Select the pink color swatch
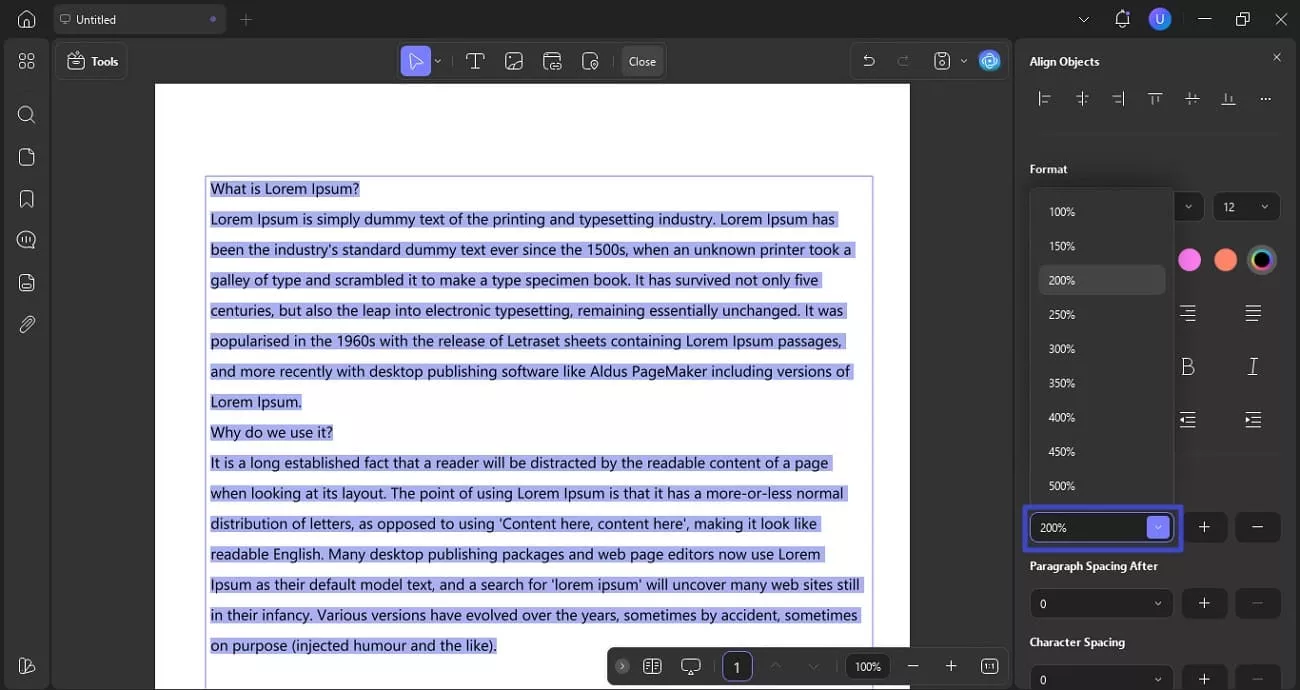The height and width of the screenshot is (690, 1300). tap(1189, 259)
